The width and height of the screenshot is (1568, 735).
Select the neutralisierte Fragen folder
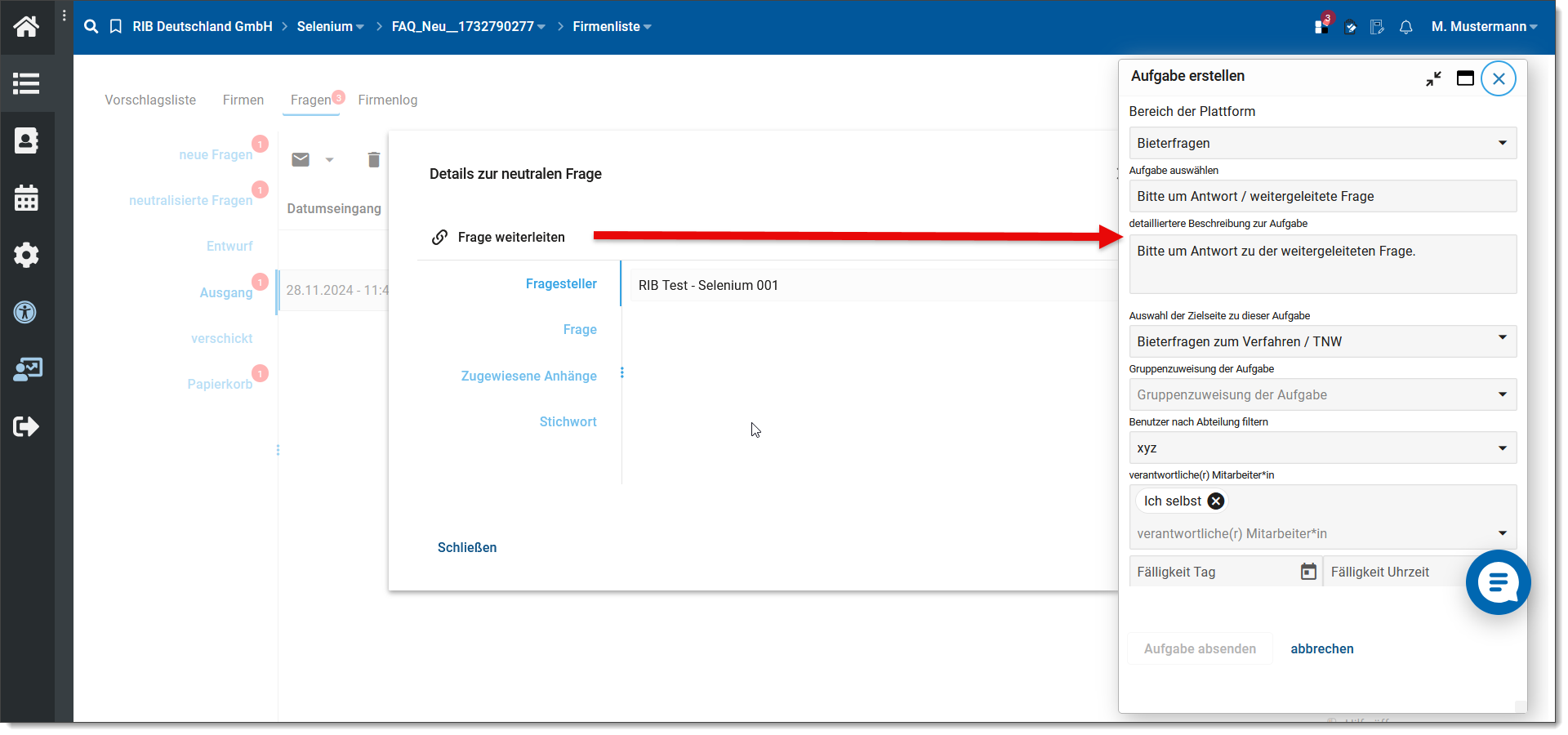click(x=191, y=200)
